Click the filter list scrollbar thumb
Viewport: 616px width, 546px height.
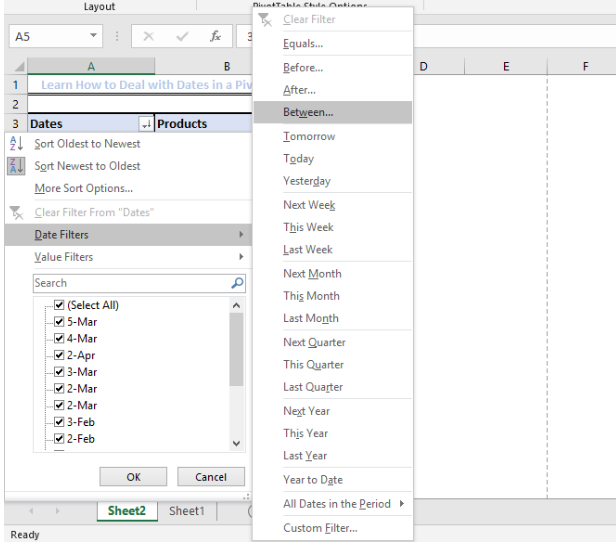pyautogui.click(x=236, y=350)
